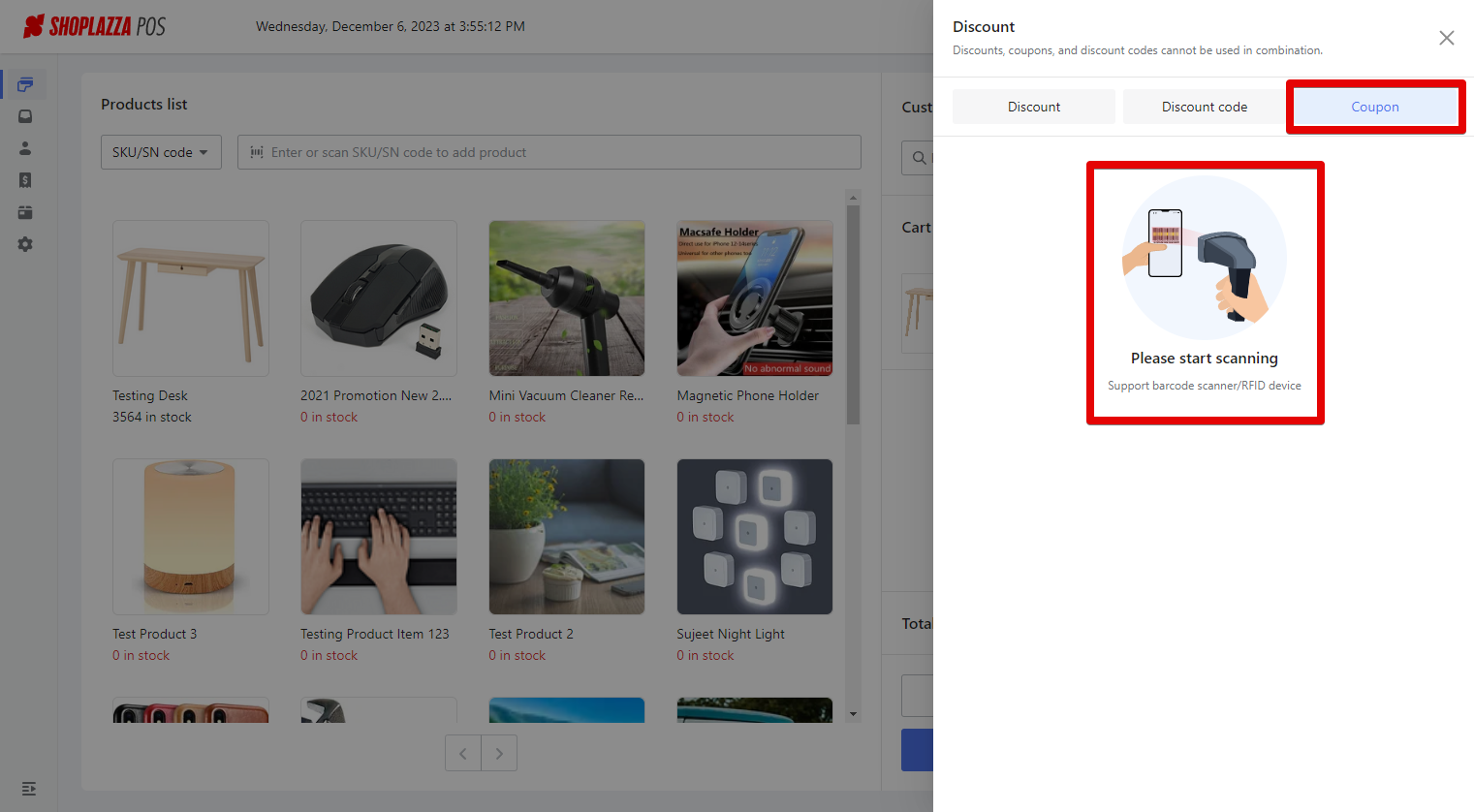Click the cart item desk thumbnail
Image resolution: width=1474 pixels, height=812 pixels.
point(918,313)
